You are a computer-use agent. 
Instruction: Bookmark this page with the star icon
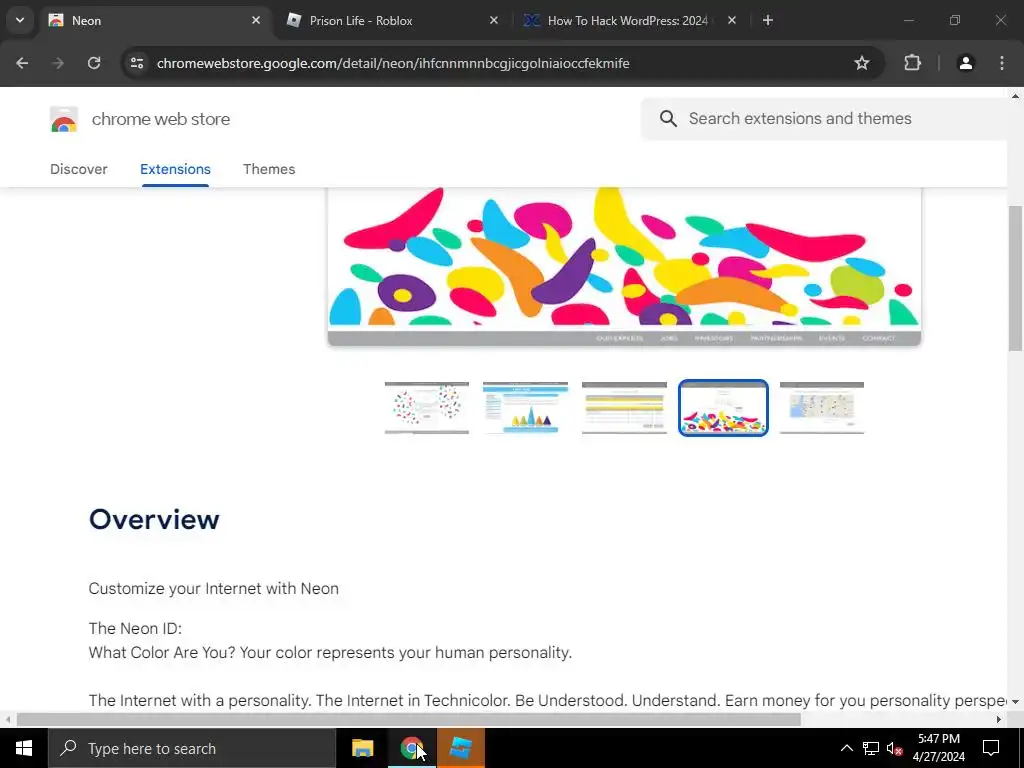pyautogui.click(x=862, y=63)
